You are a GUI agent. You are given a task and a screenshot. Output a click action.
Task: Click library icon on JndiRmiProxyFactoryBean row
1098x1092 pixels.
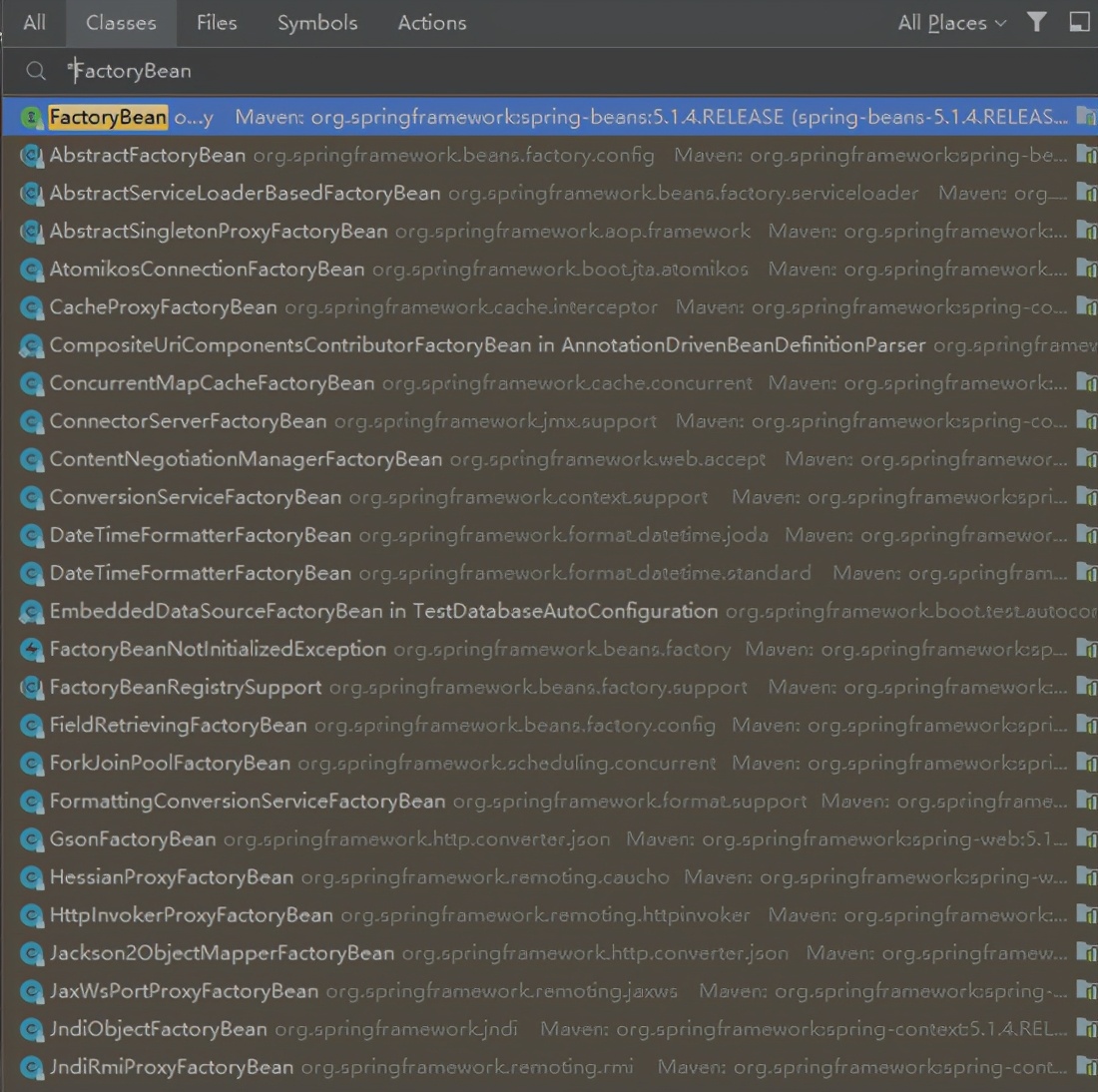[1086, 1066]
